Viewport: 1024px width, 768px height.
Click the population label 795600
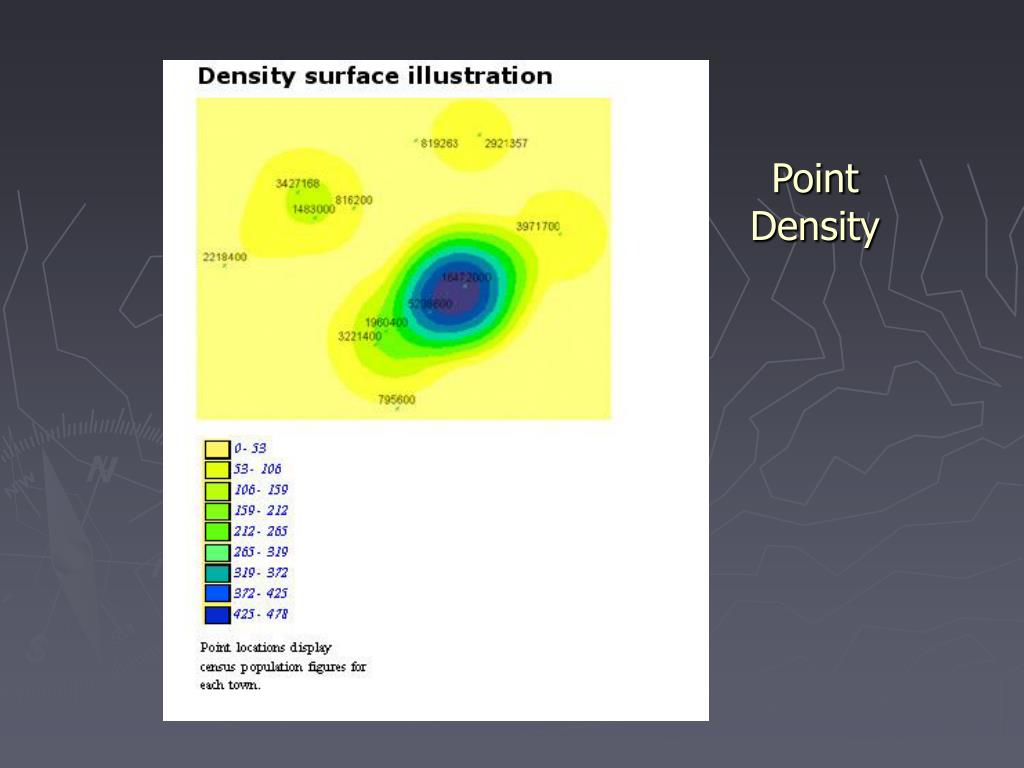396,400
